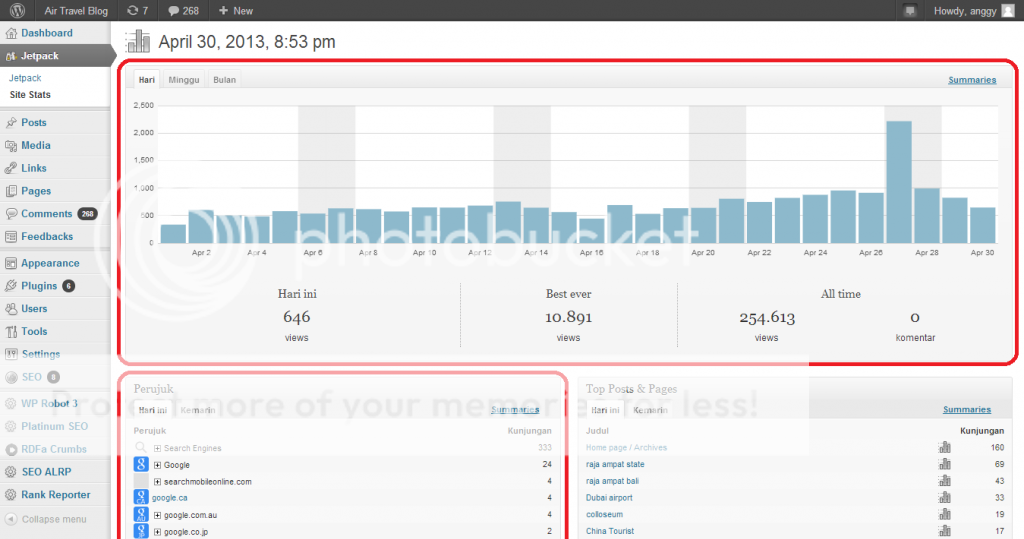Click the Google referrer favicon
This screenshot has width=1024, height=539.
click(141, 464)
